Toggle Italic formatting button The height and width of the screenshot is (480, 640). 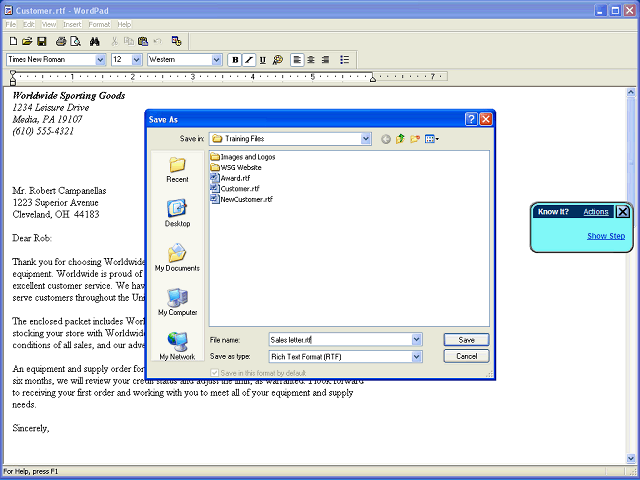tap(249, 60)
